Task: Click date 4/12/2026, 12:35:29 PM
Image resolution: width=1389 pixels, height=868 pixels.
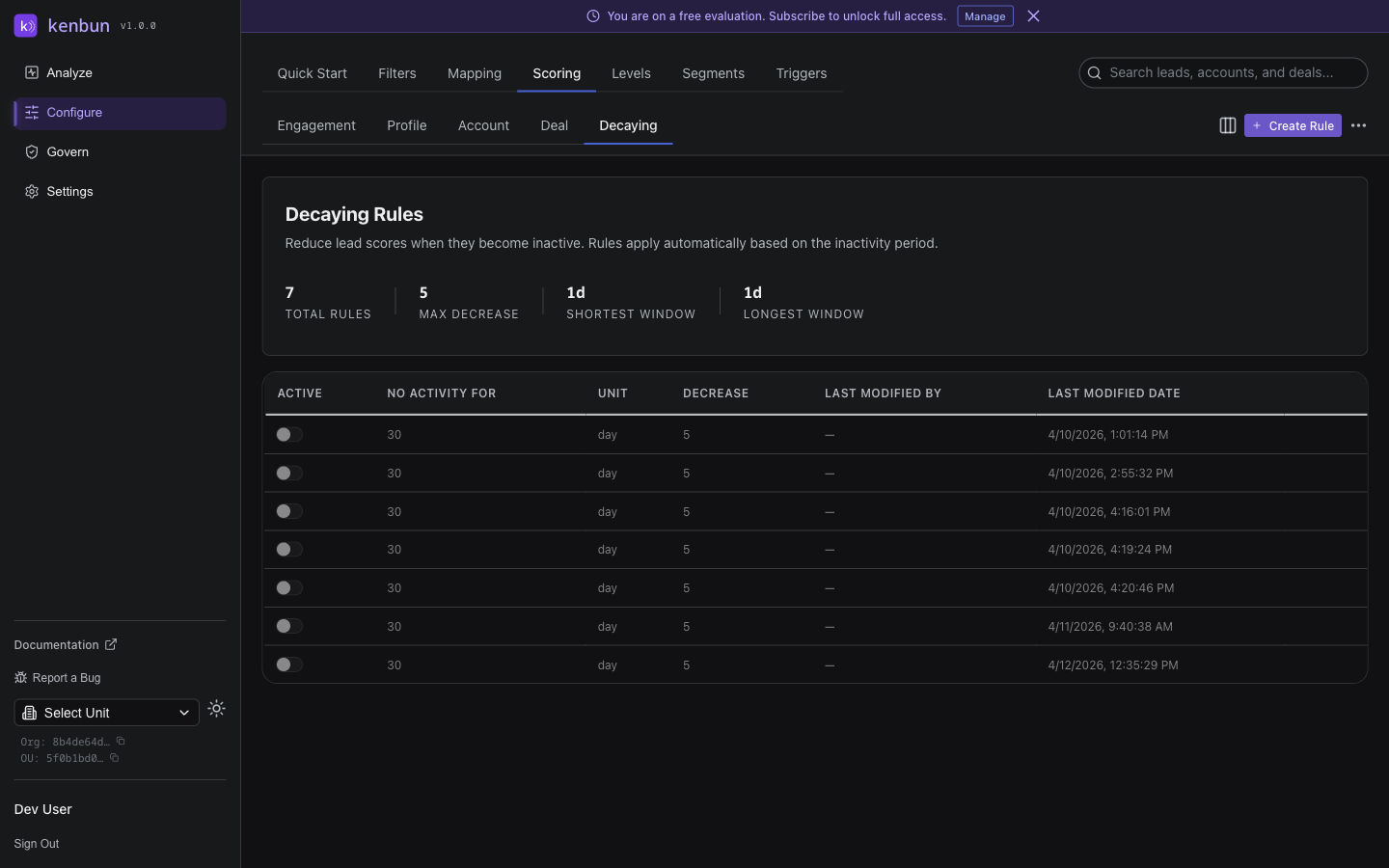Action: click(x=1113, y=665)
